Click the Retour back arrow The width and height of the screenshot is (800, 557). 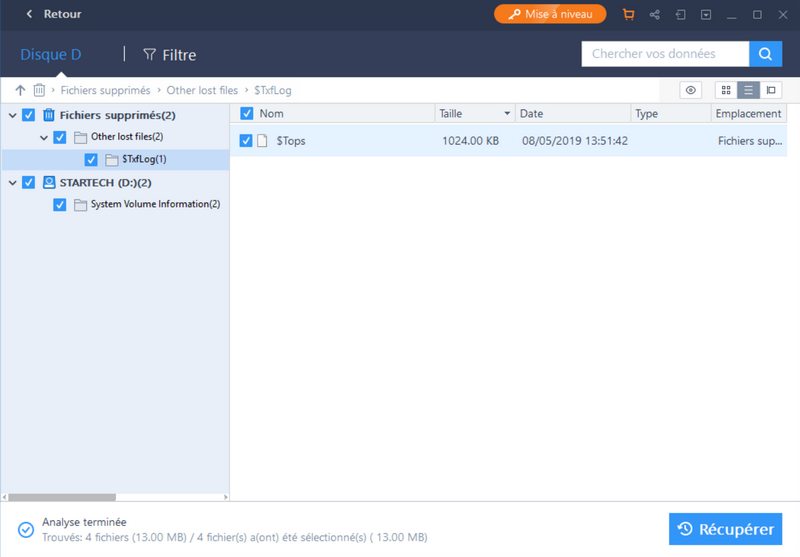tap(29, 14)
